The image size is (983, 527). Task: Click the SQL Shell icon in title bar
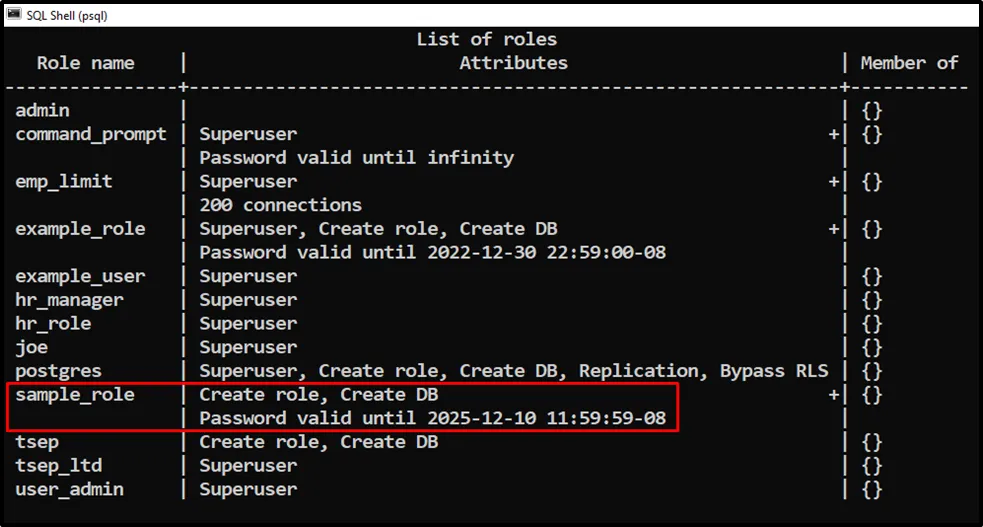pos(14,14)
